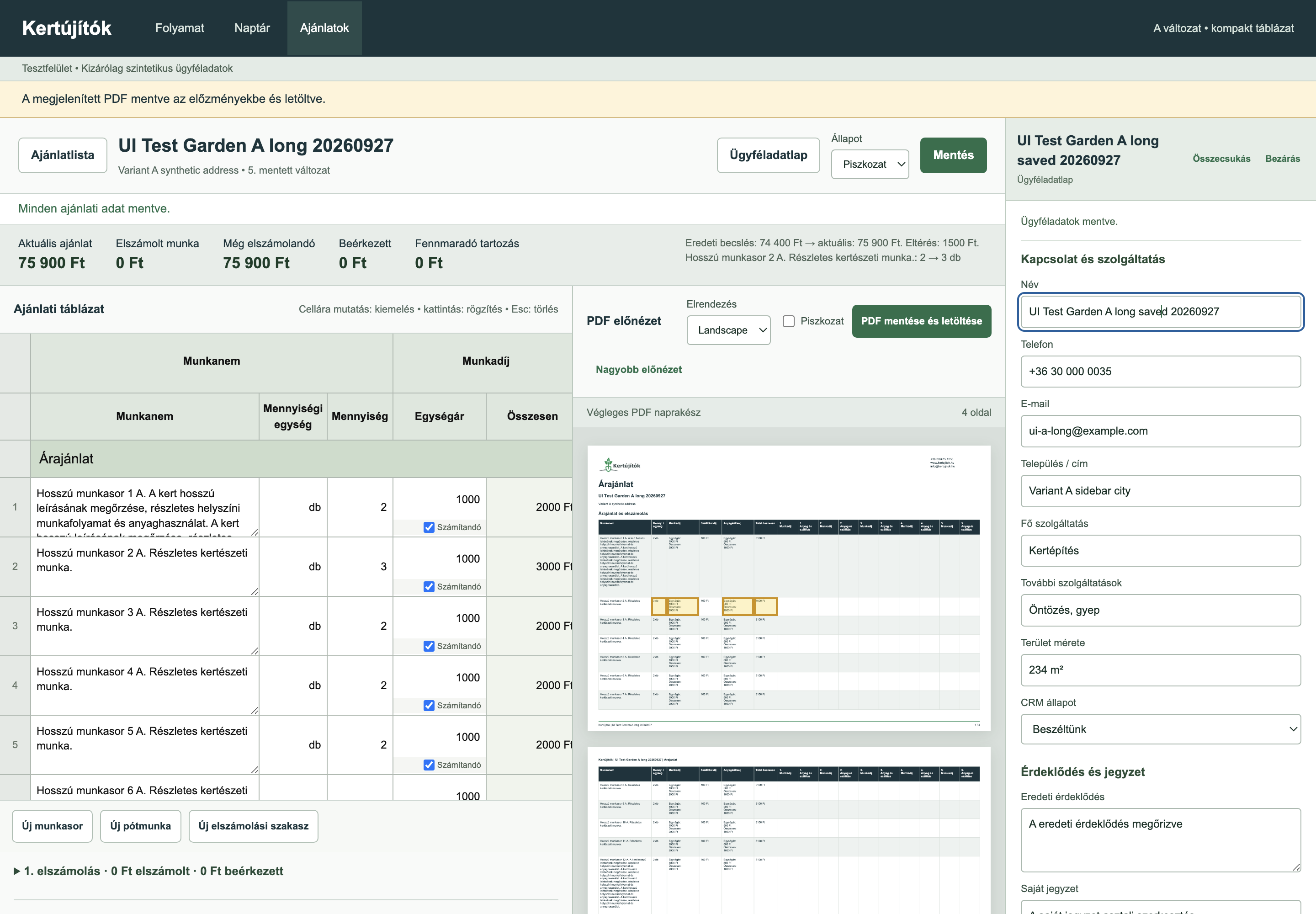Click the green Mentés button
Image resolution: width=1316 pixels, height=914 pixels.
(x=953, y=155)
